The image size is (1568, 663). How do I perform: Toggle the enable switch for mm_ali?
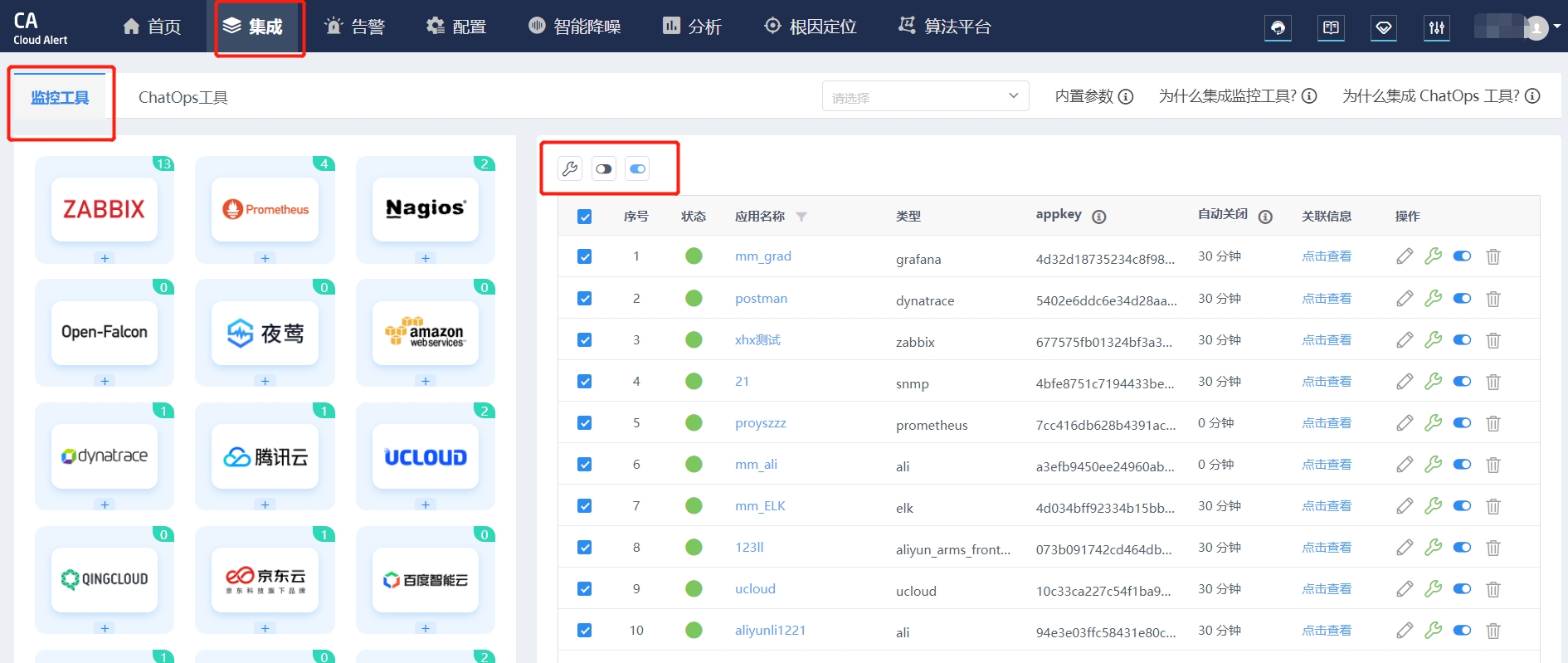point(1462,464)
